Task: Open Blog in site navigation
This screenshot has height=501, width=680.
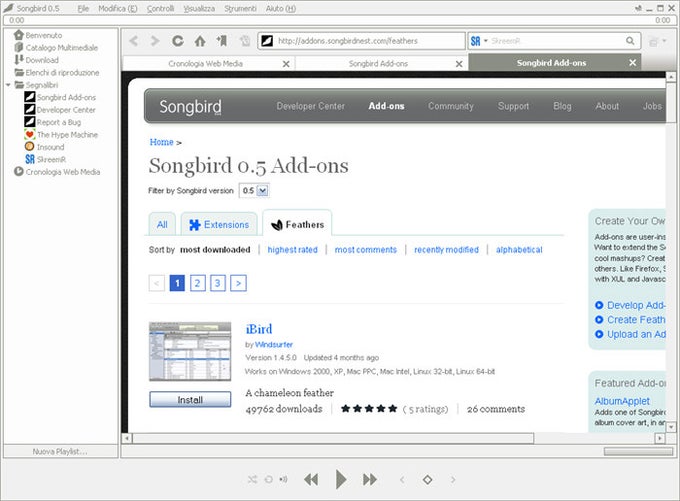Action: tap(562, 106)
